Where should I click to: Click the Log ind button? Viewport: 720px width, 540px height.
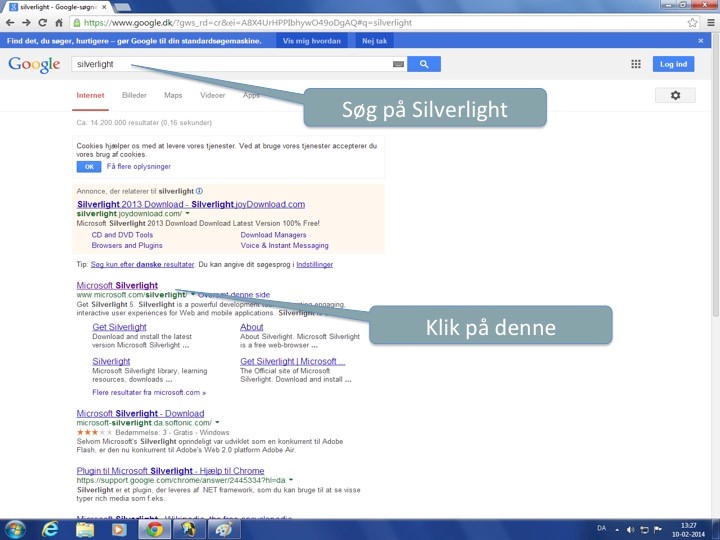pyautogui.click(x=674, y=64)
